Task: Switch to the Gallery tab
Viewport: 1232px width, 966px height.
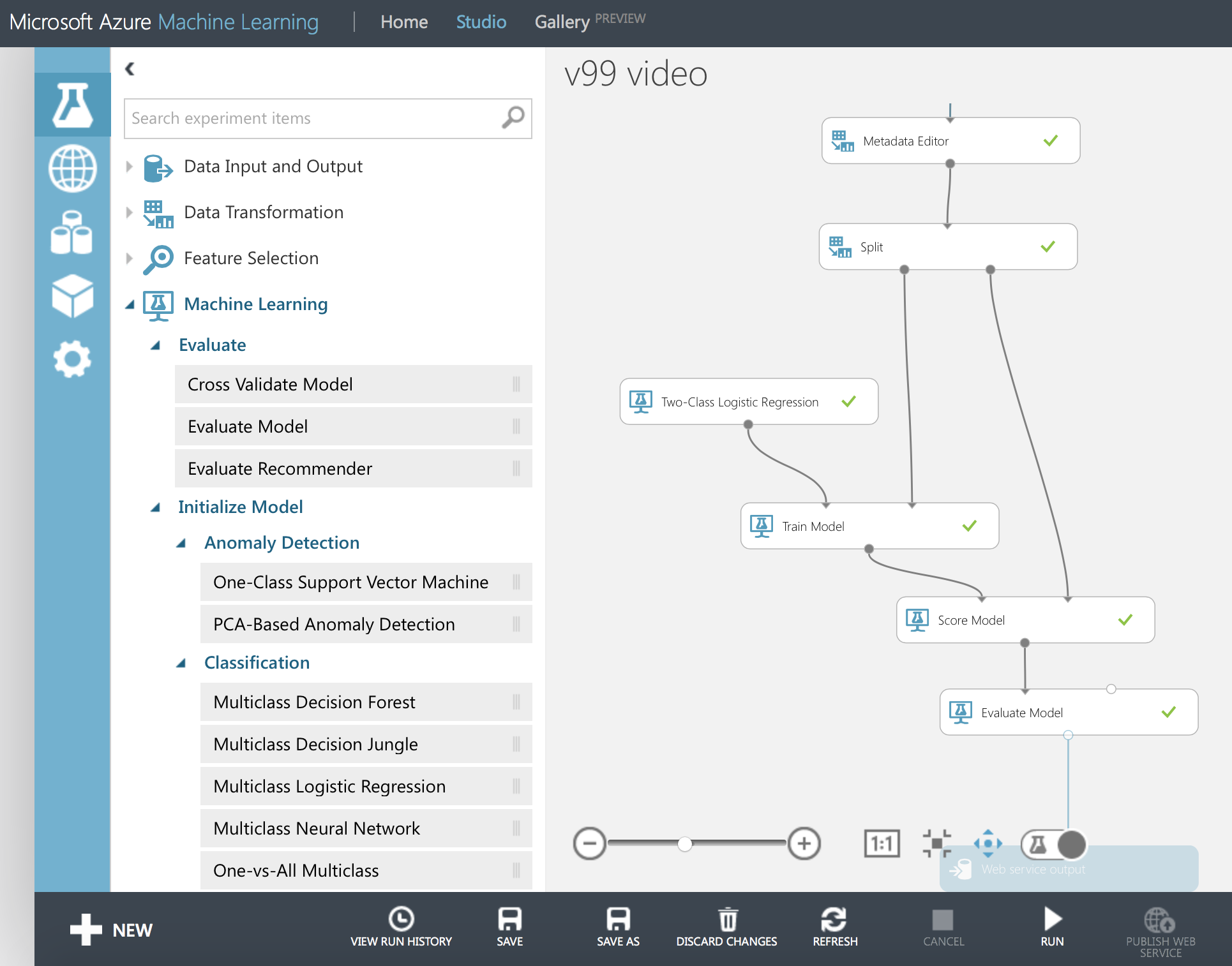Action: coord(562,22)
